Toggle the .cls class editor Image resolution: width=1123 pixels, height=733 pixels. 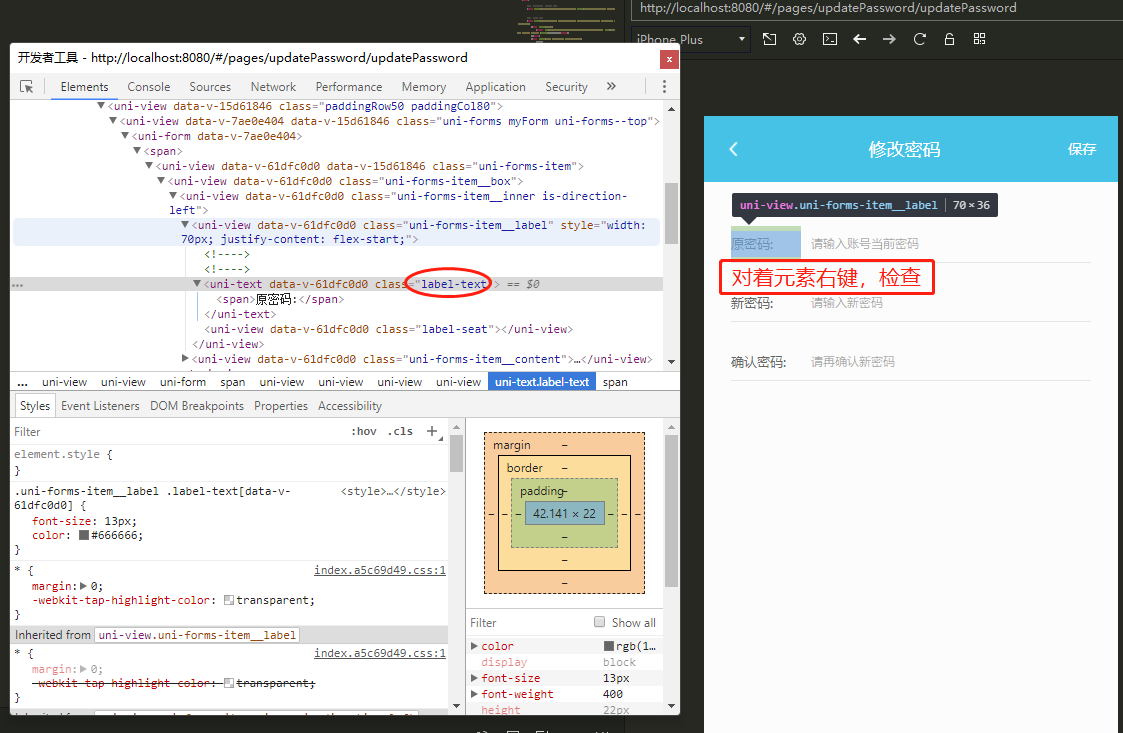400,431
